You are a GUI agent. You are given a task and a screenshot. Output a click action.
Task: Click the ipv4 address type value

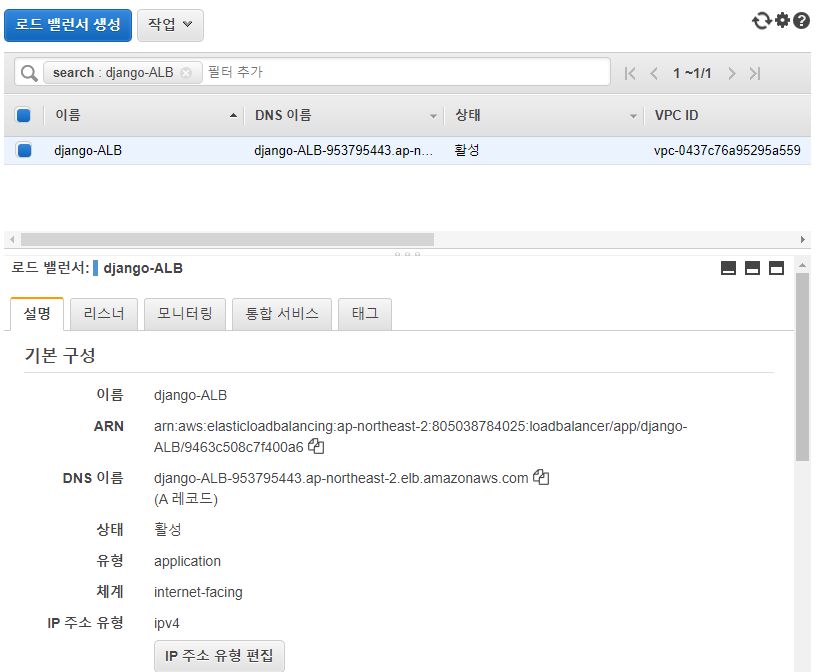pyautogui.click(x=167, y=623)
